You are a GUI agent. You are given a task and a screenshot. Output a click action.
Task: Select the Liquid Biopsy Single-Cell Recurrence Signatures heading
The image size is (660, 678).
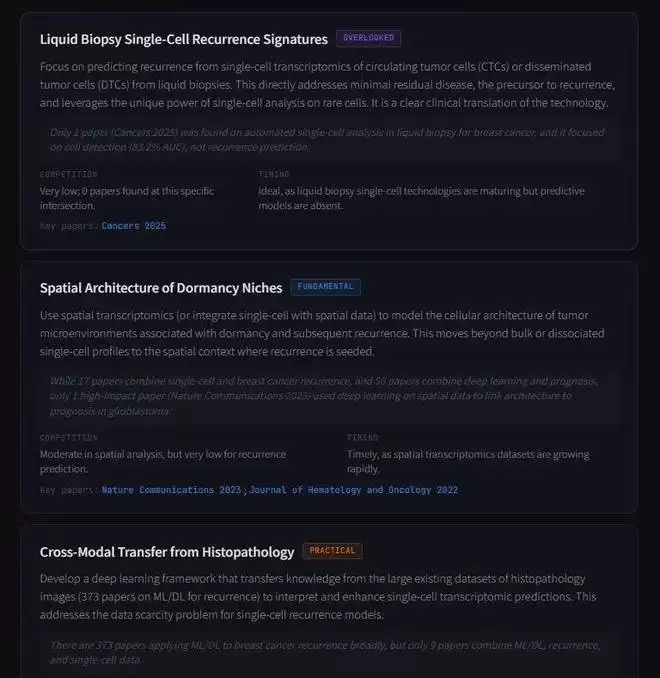[x=184, y=39]
